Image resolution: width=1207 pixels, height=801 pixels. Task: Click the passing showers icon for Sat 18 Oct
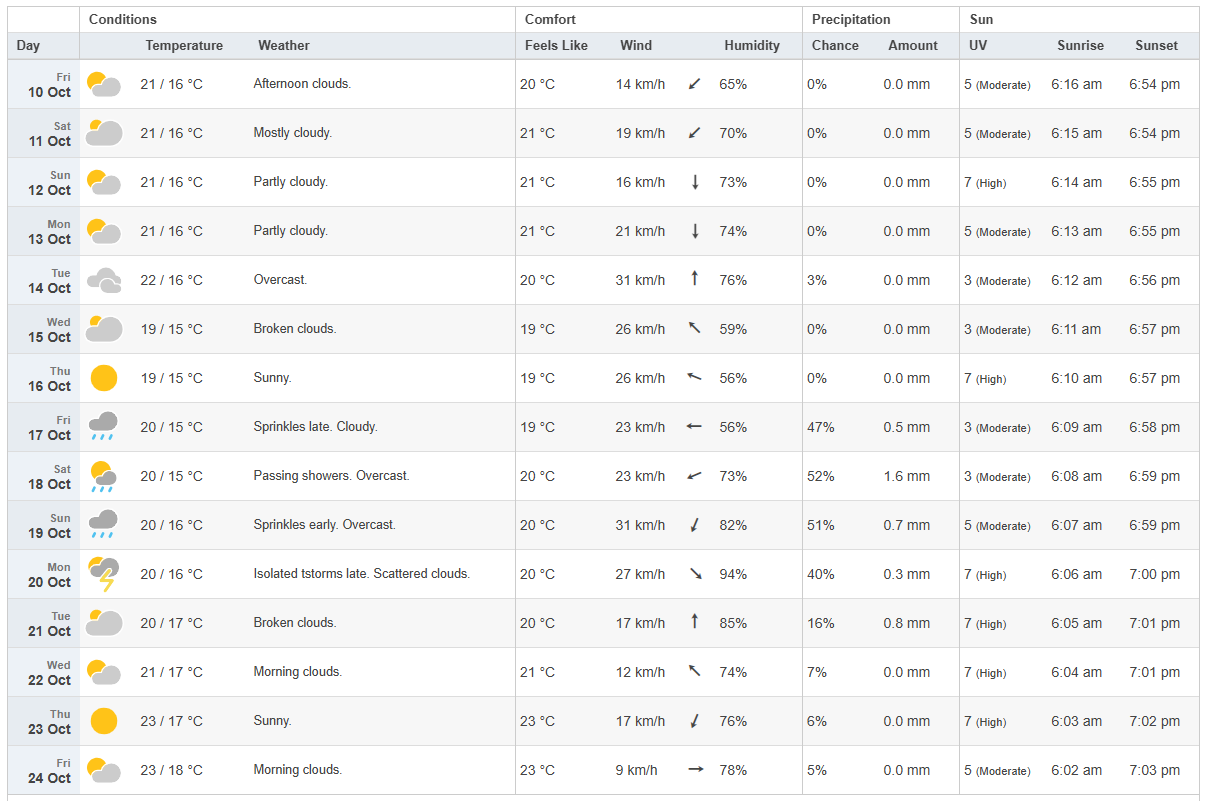click(x=104, y=476)
